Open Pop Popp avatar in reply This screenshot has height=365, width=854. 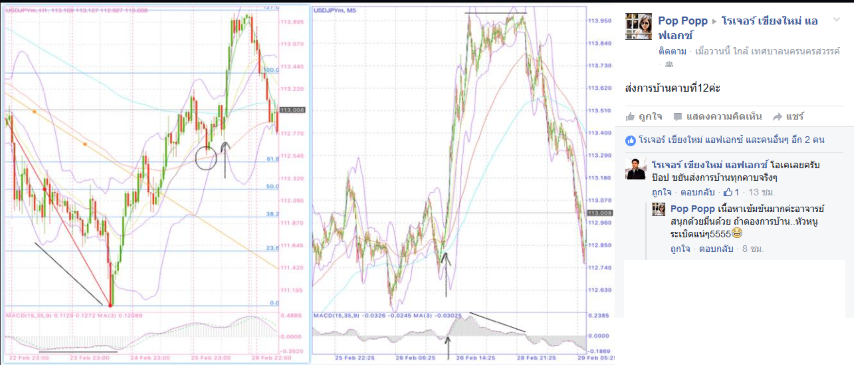click(x=659, y=209)
